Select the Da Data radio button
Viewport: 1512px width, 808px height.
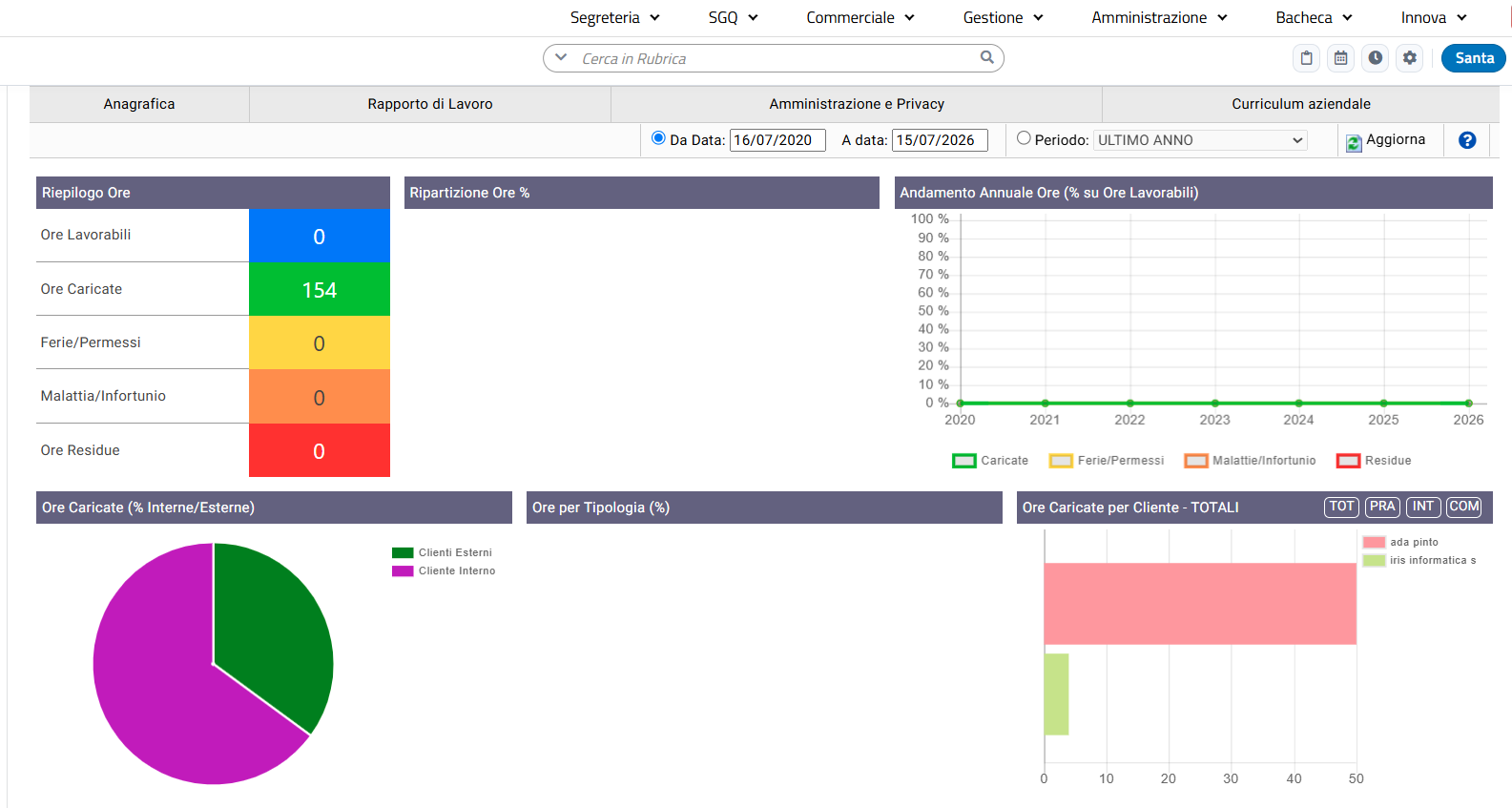[x=658, y=138]
